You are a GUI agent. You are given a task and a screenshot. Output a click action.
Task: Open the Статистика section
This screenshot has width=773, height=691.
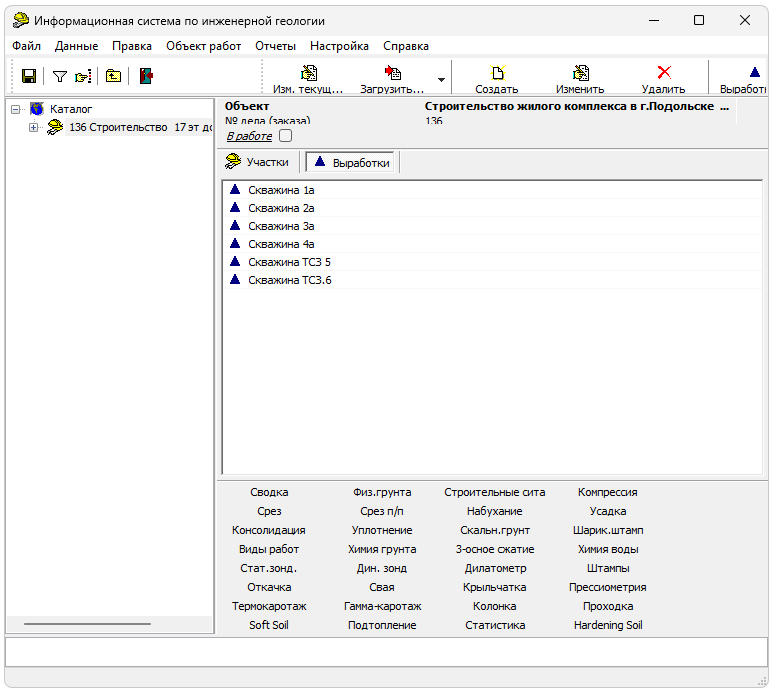pyautogui.click(x=495, y=625)
